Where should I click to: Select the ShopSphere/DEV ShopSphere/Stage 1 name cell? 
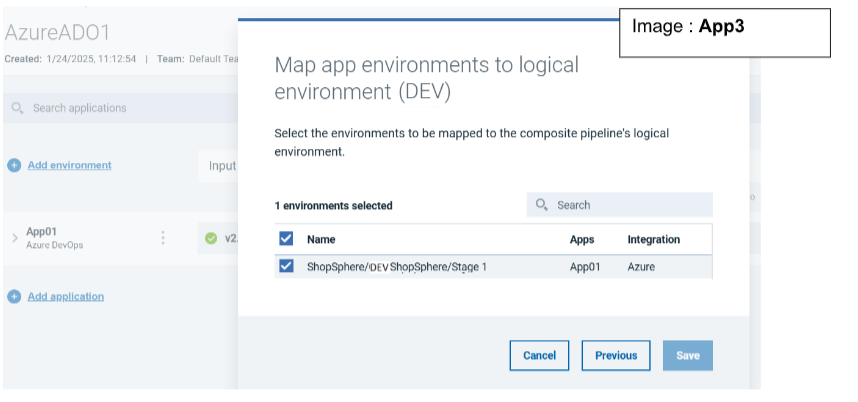[397, 267]
